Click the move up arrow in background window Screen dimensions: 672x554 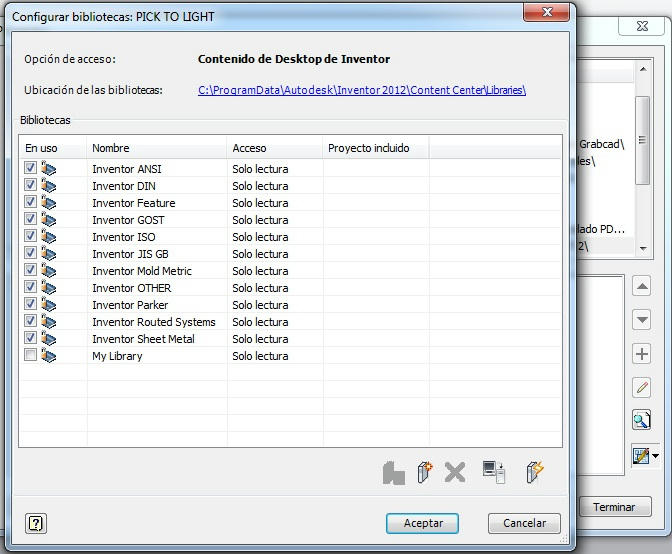[x=642, y=286]
